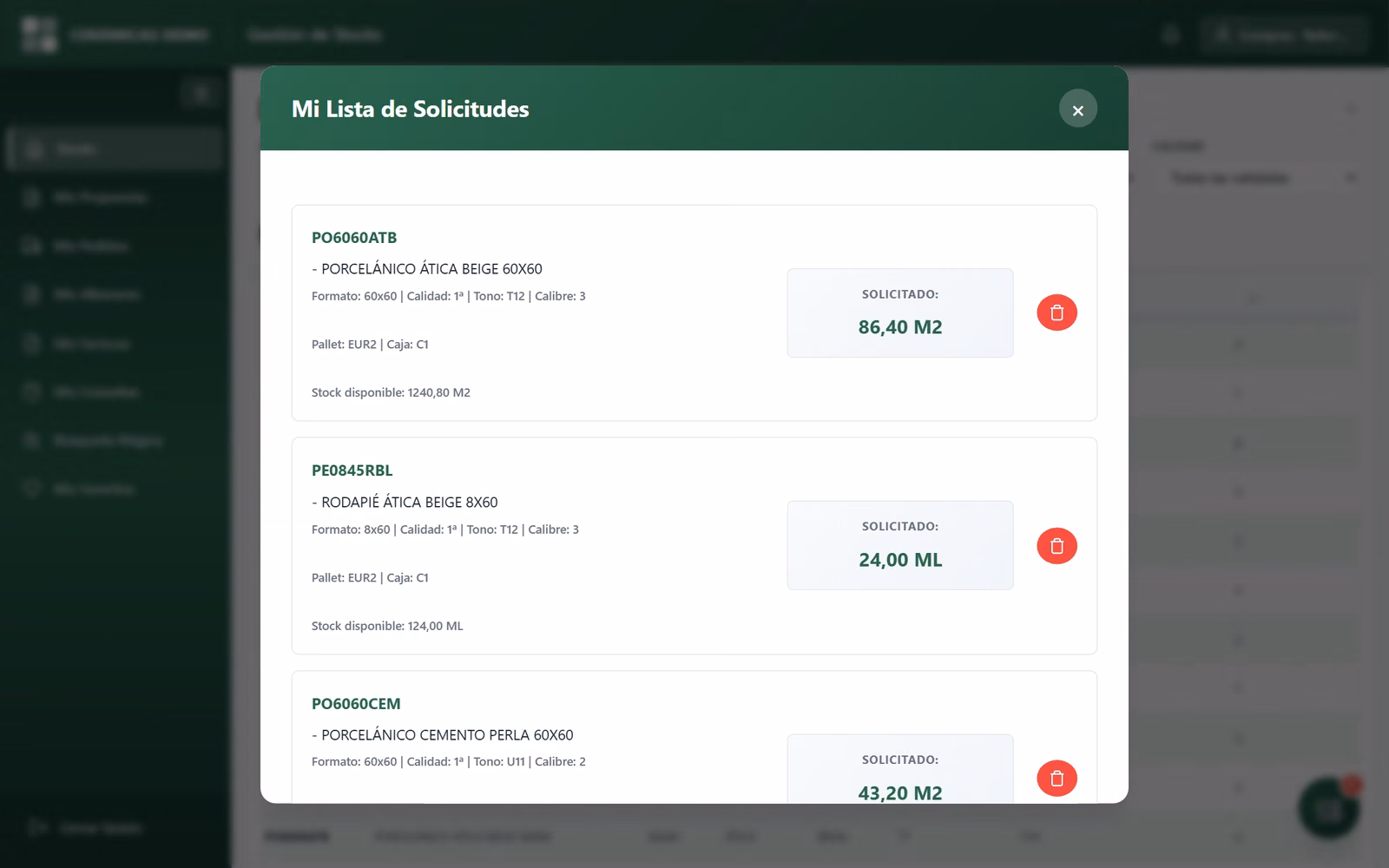
Task: Click the company logo in the top bar
Action: pos(39,35)
